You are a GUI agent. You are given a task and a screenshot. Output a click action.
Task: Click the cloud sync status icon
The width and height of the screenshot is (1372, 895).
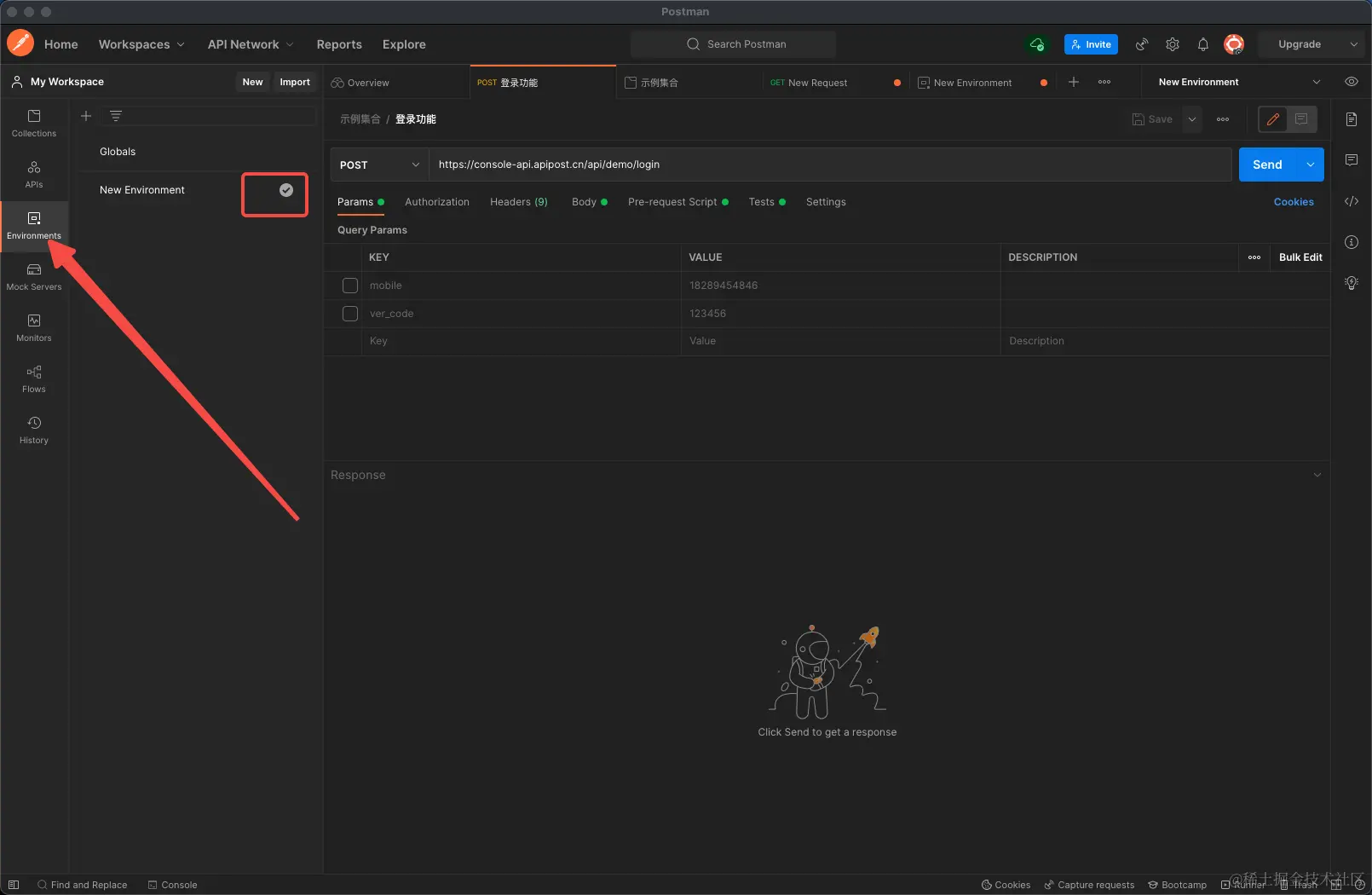click(x=1037, y=44)
